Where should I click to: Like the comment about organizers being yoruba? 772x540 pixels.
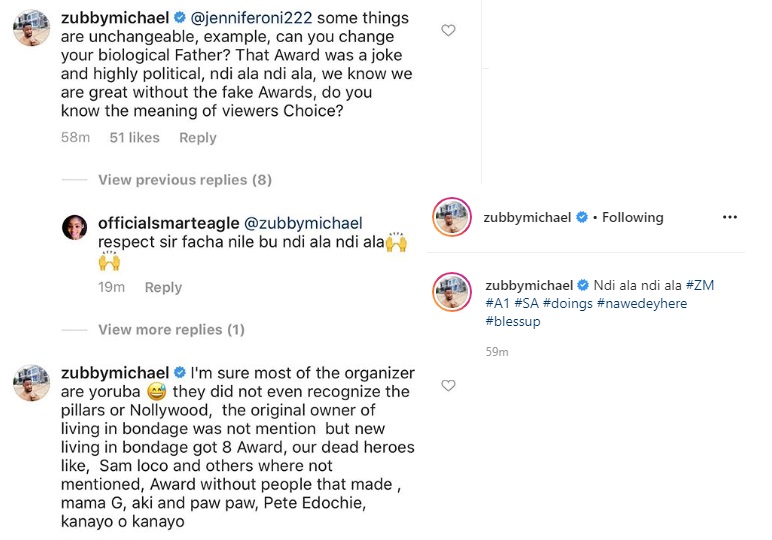coord(448,385)
